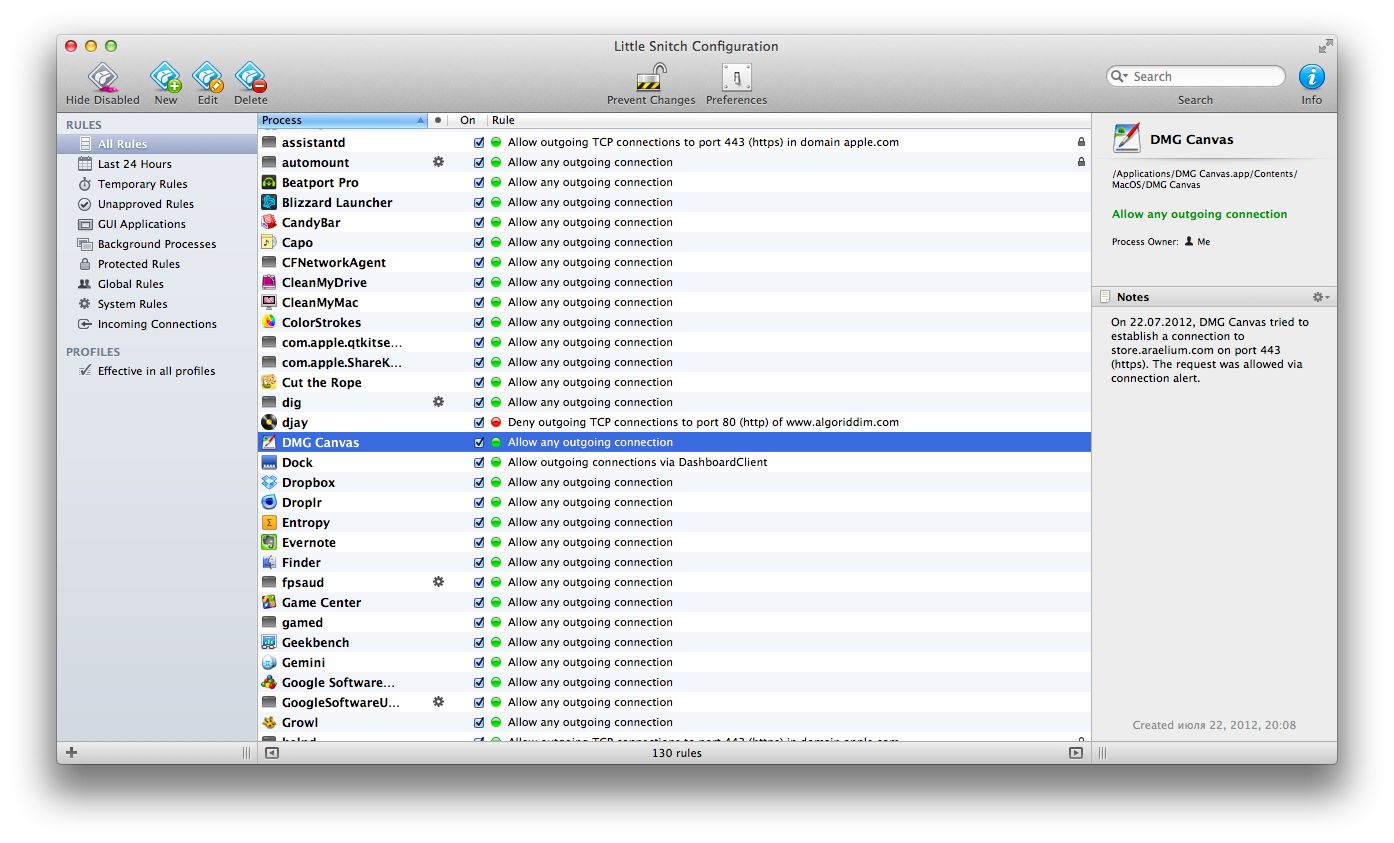Screen dimensions: 1394x843
Task: Select Effective in all profiles
Action: point(156,371)
